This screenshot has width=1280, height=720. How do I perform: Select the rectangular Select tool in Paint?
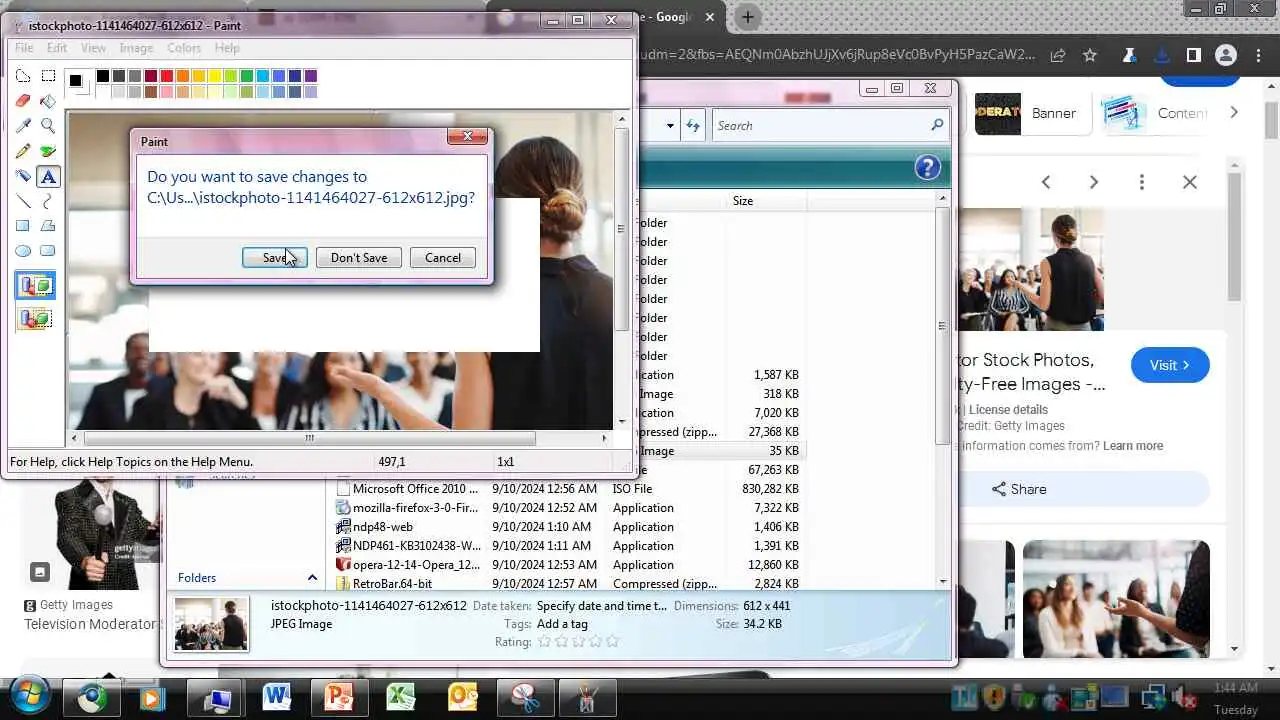point(48,76)
